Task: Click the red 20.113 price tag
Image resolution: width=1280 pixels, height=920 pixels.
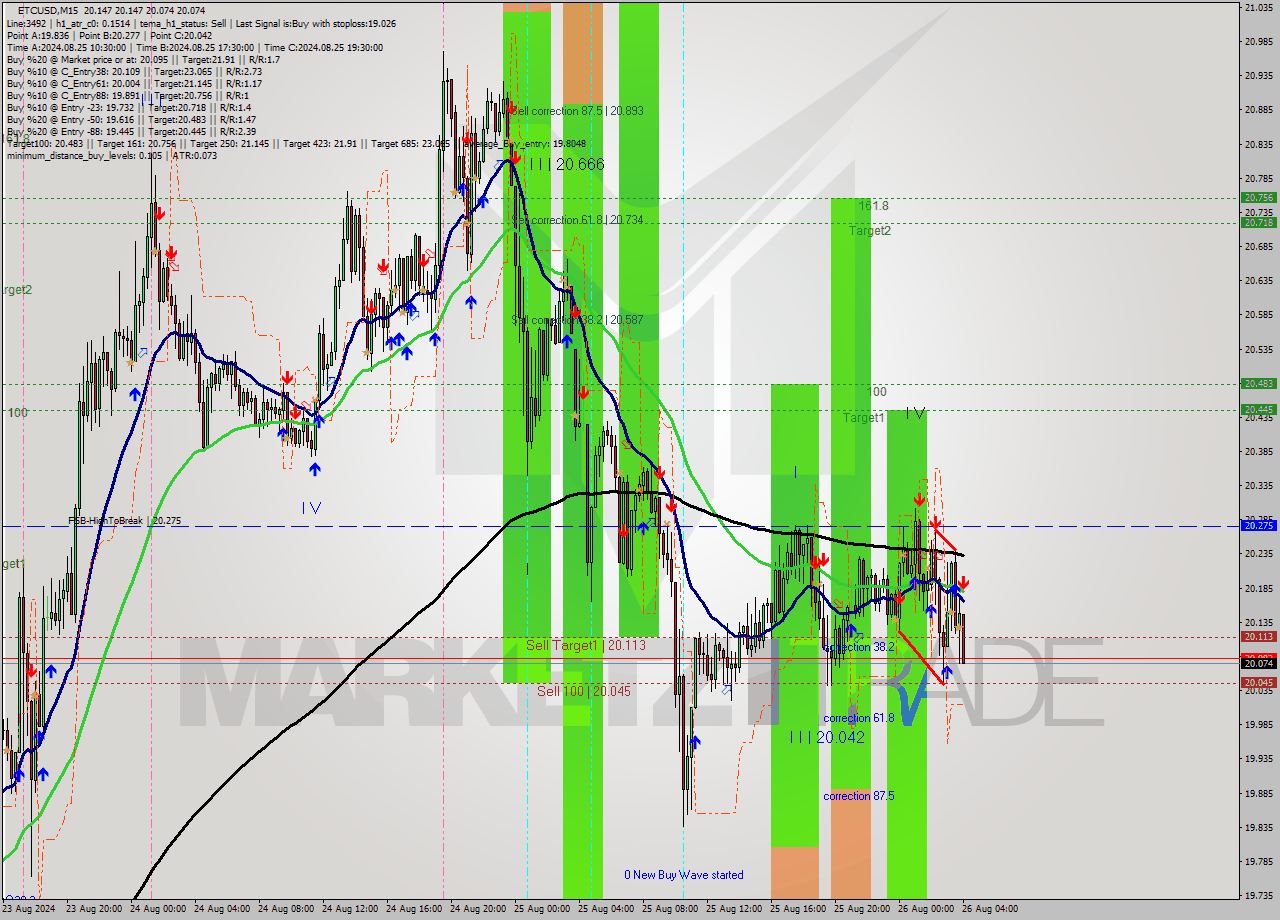Action: tap(1258, 636)
